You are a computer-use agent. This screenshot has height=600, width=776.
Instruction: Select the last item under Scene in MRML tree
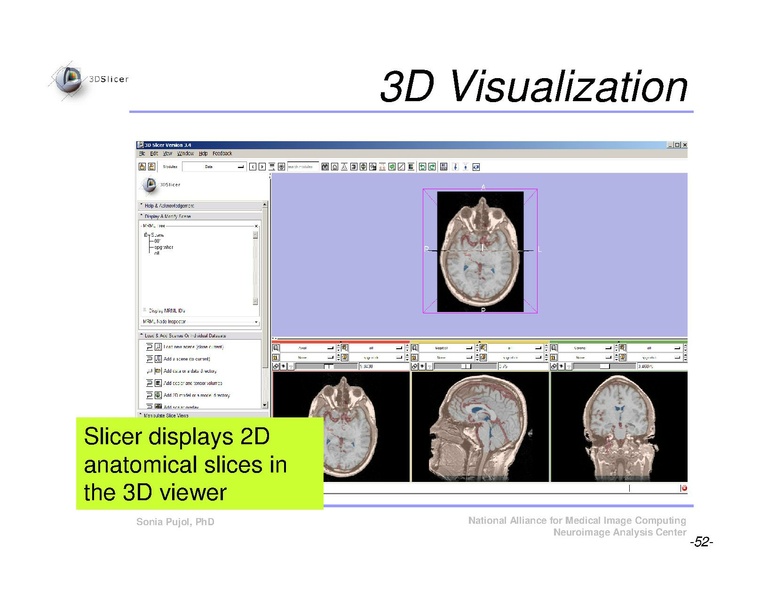[157, 253]
